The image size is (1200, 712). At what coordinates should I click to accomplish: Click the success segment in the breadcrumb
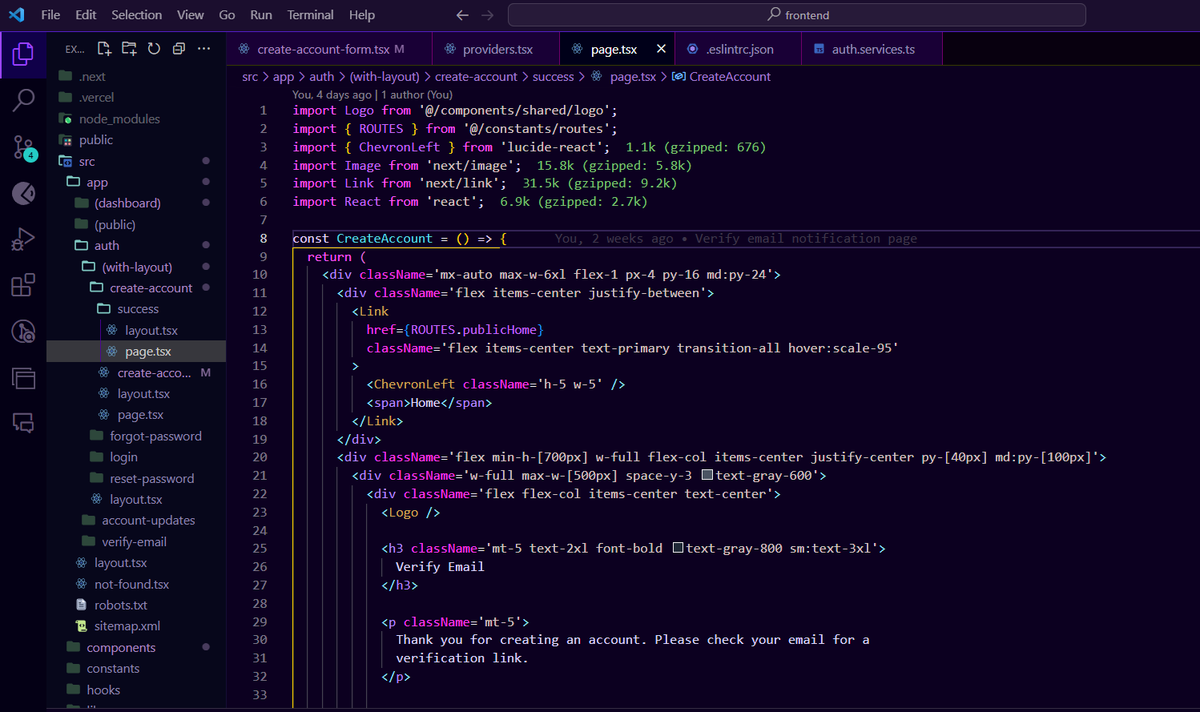click(x=553, y=76)
